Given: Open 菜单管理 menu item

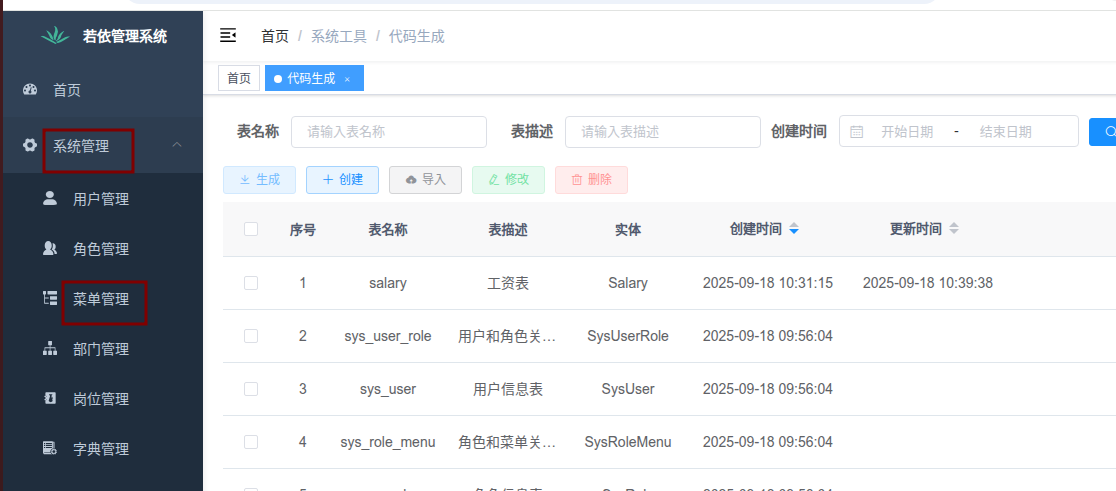Looking at the screenshot, I should point(101,299).
